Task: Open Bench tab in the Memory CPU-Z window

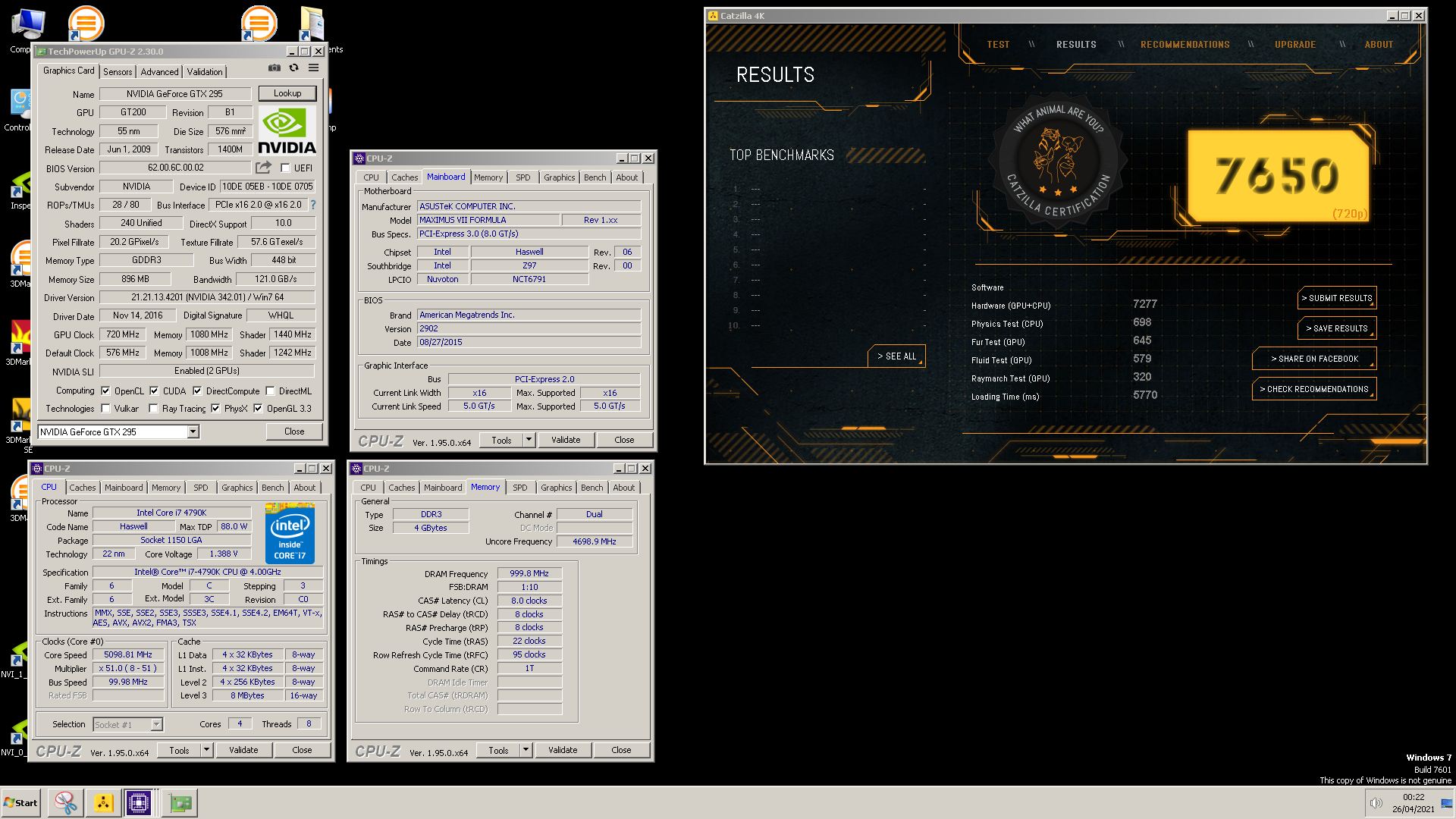Action: pyautogui.click(x=592, y=488)
